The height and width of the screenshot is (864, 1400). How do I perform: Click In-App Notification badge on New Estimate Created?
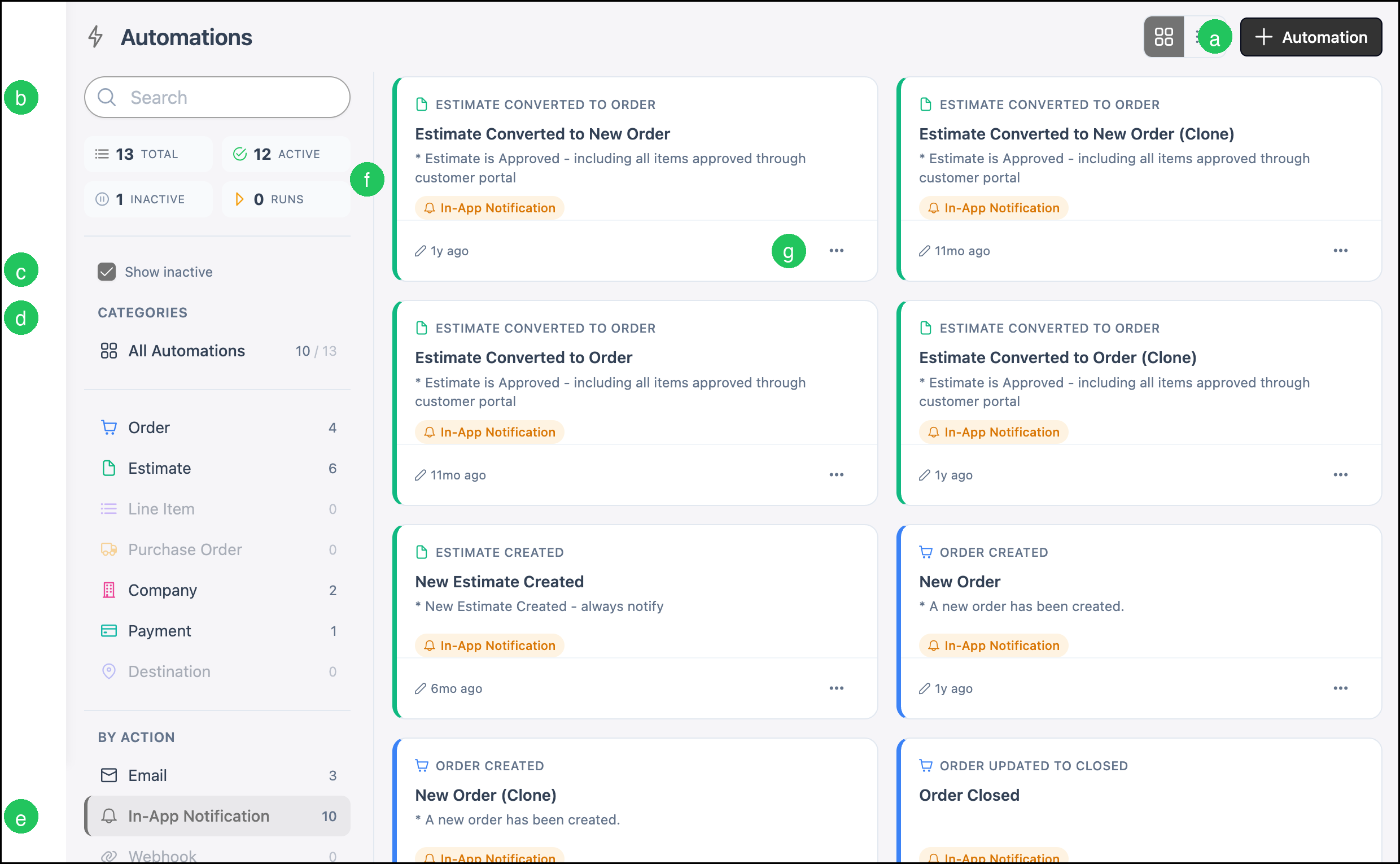(489, 645)
